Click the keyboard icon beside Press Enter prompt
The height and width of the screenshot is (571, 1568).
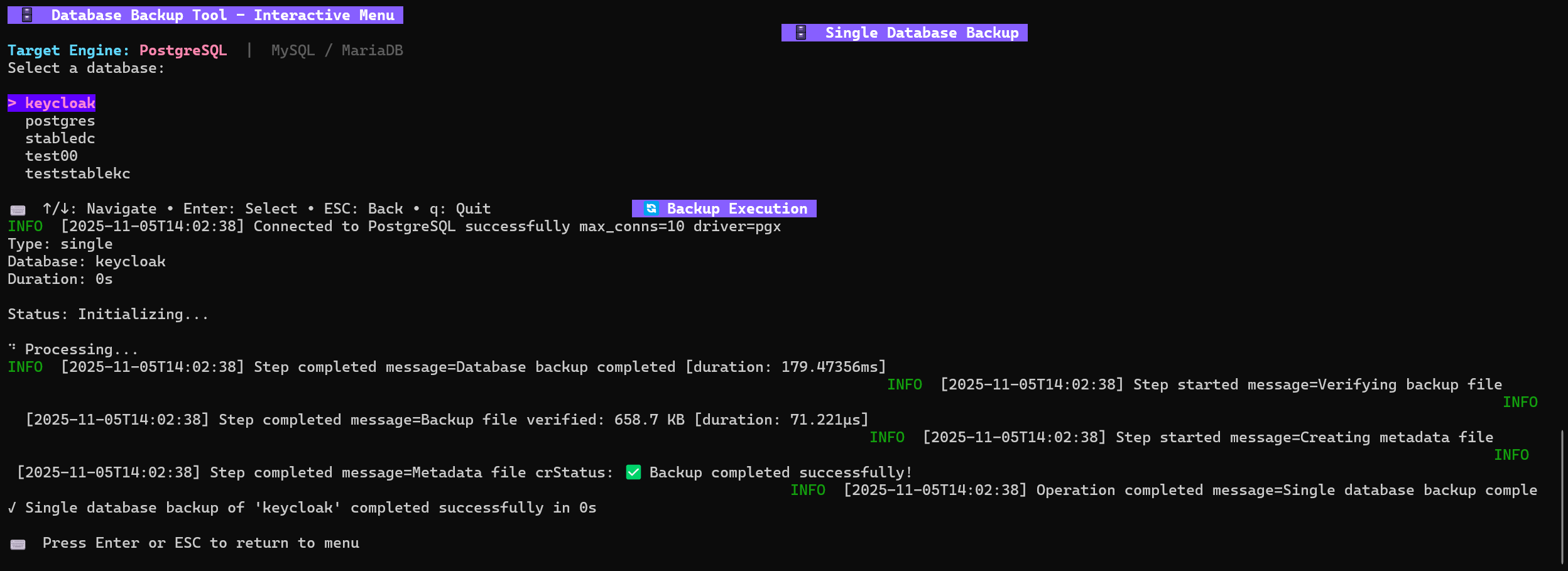tap(18, 544)
